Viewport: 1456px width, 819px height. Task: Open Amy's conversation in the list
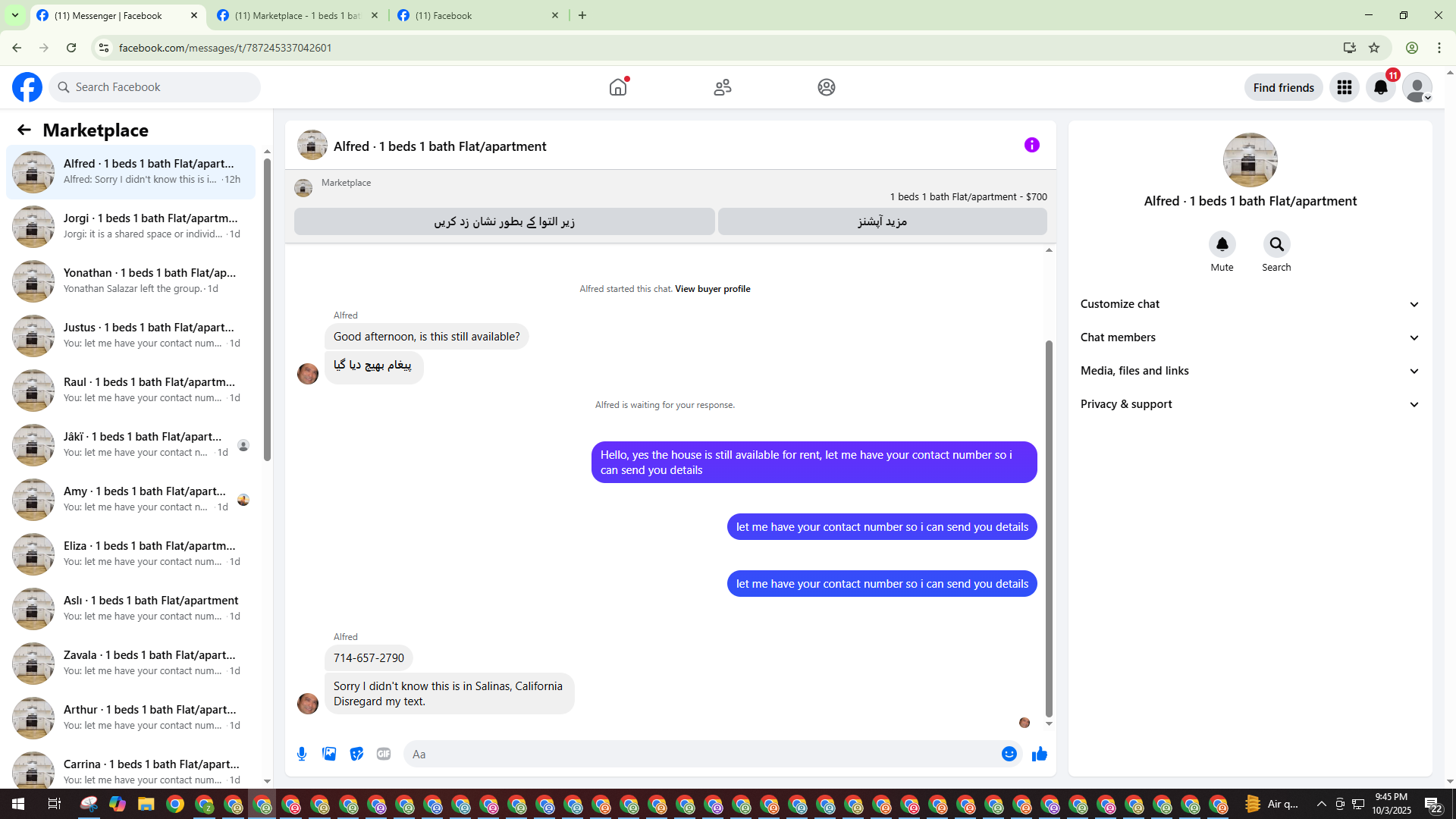tap(131, 499)
